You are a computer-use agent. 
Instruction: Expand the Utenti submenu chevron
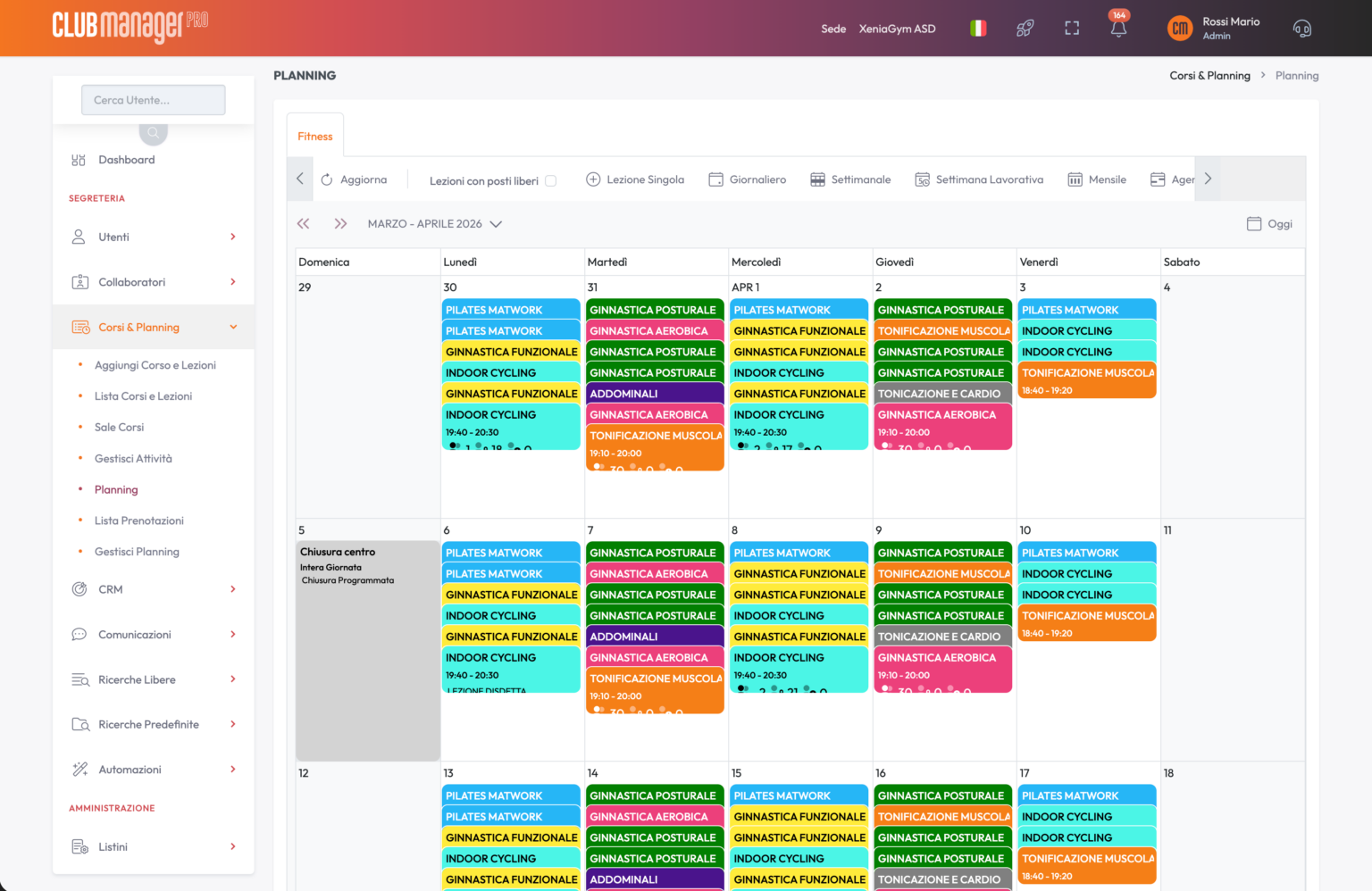233,237
